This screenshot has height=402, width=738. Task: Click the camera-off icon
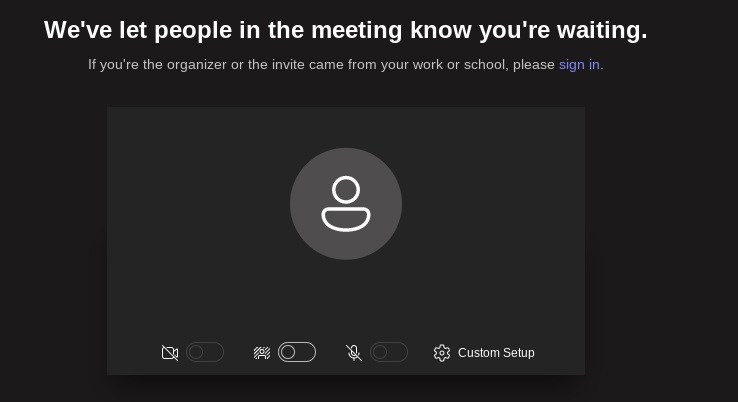tap(170, 353)
